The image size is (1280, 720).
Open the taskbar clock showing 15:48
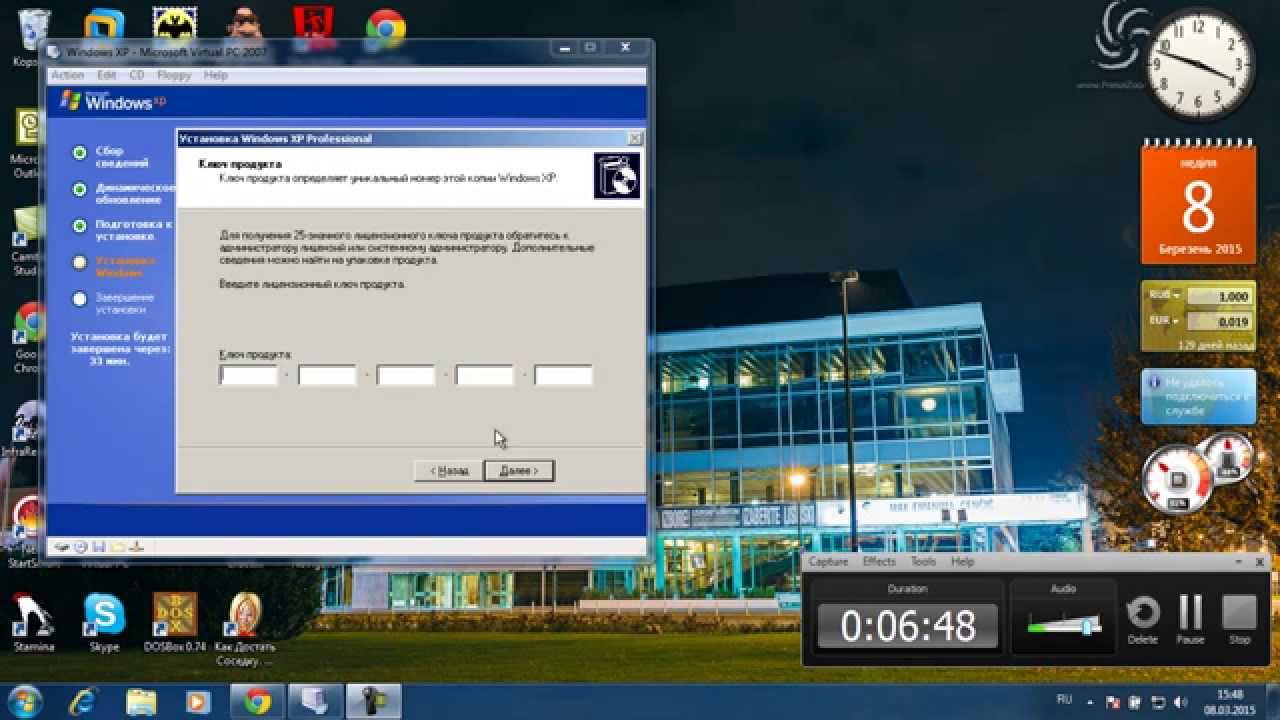[1230, 701]
